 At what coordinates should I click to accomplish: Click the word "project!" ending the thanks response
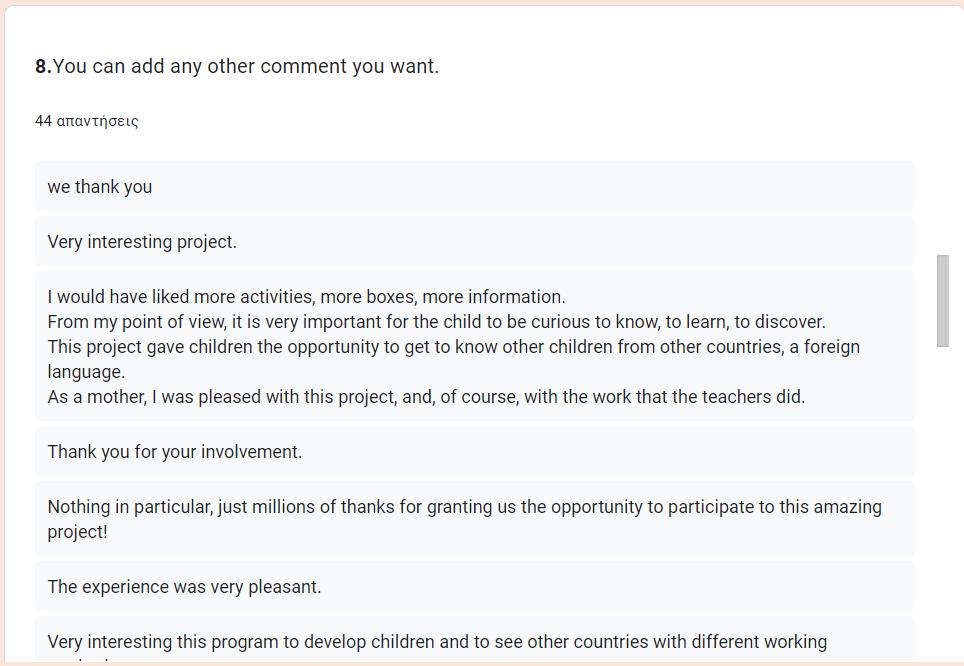coord(77,532)
